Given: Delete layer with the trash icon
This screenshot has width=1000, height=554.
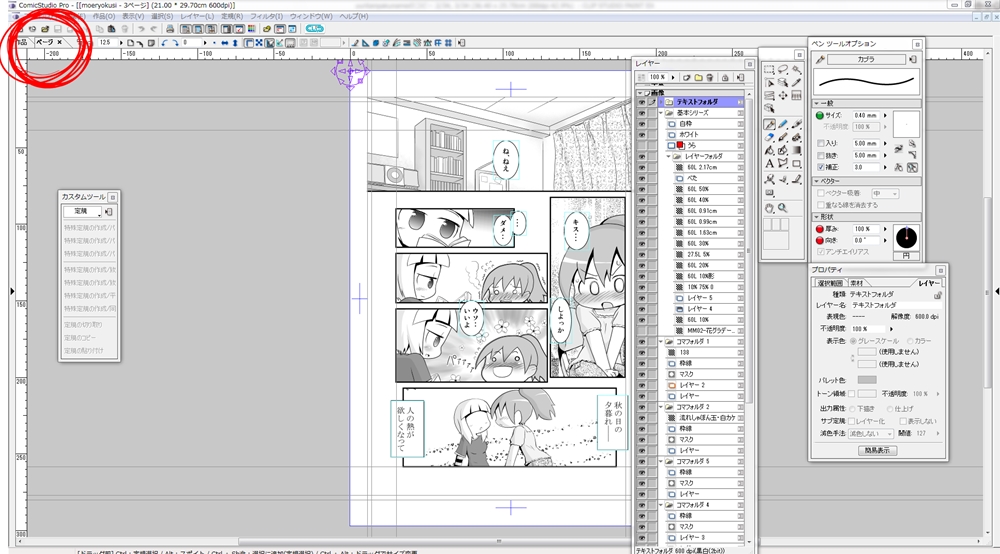Looking at the screenshot, I should point(710,77).
